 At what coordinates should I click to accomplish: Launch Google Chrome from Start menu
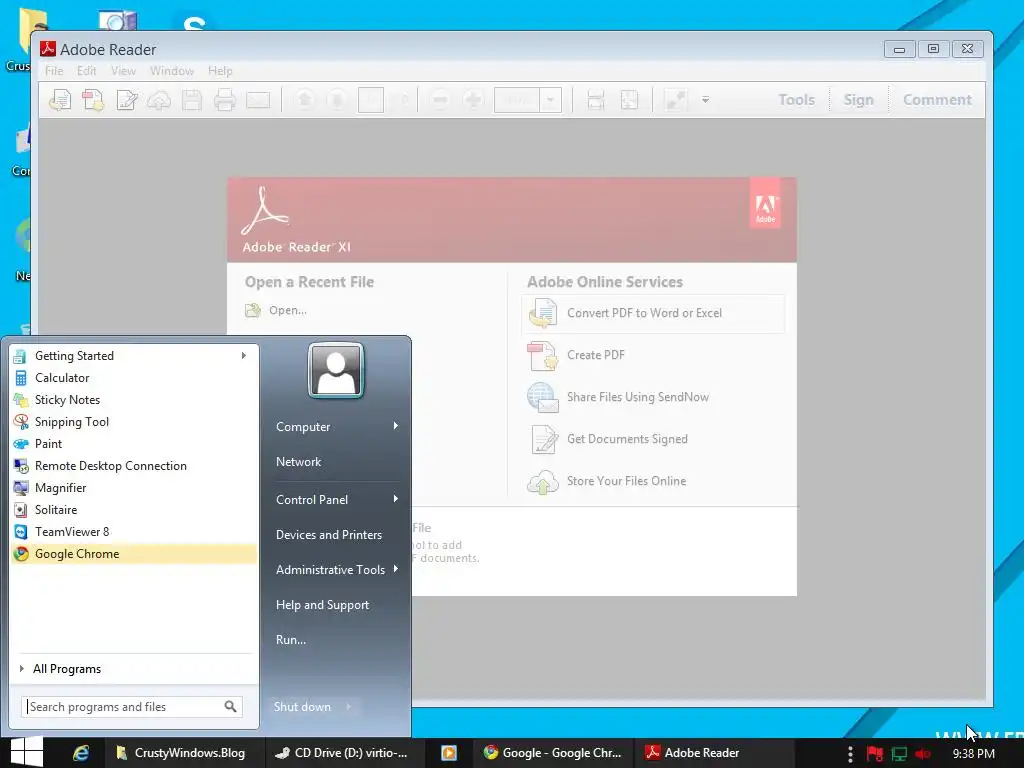coord(135,554)
